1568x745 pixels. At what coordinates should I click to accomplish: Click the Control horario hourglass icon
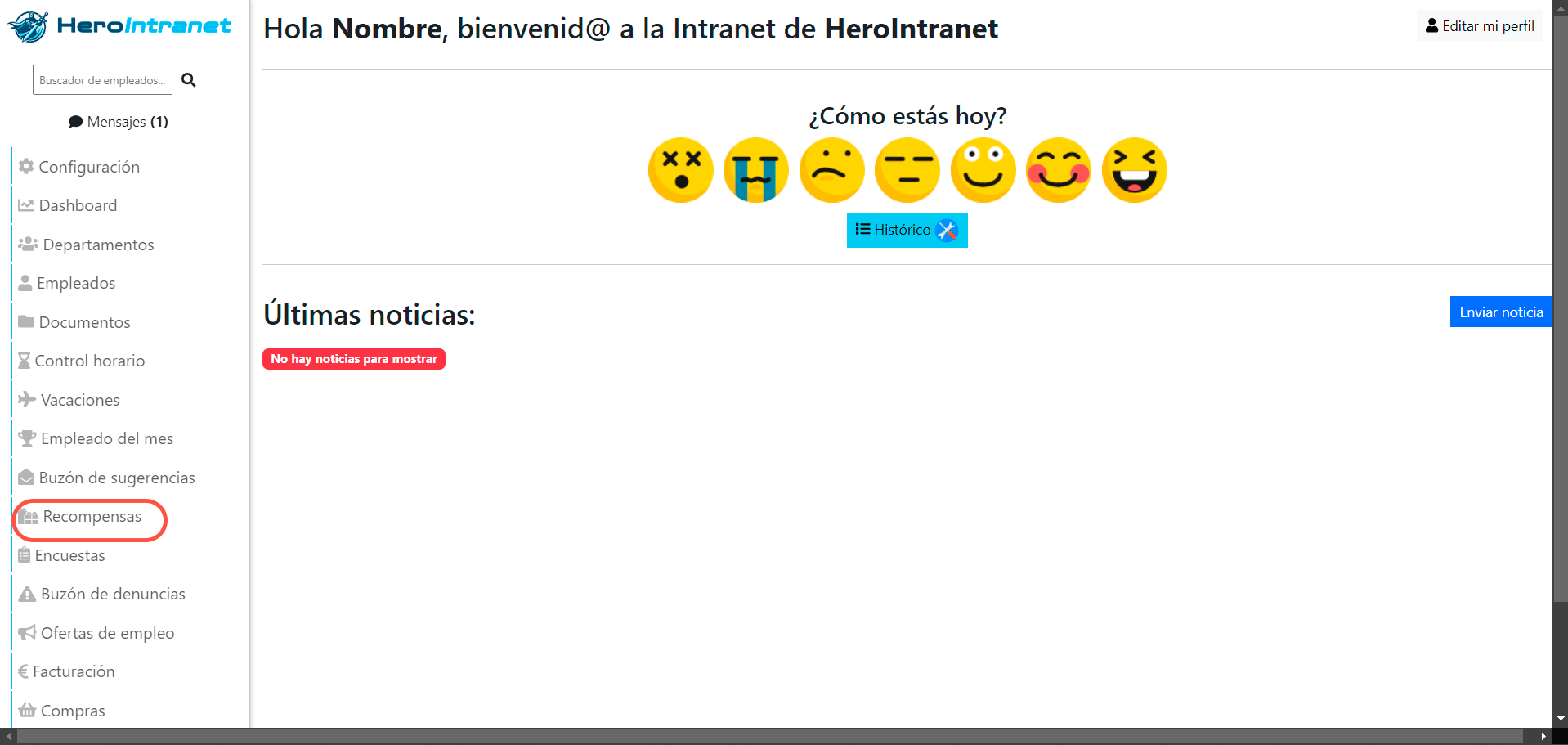pos(25,361)
